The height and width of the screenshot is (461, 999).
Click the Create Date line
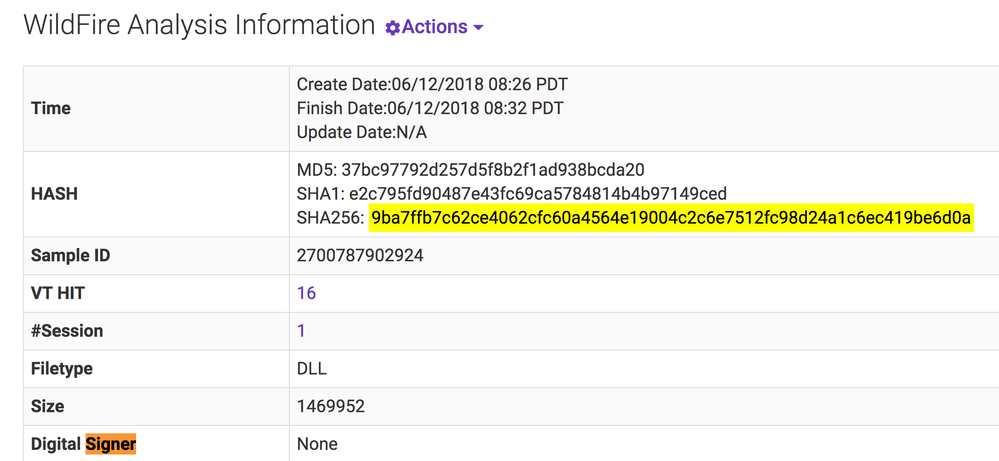[432, 85]
